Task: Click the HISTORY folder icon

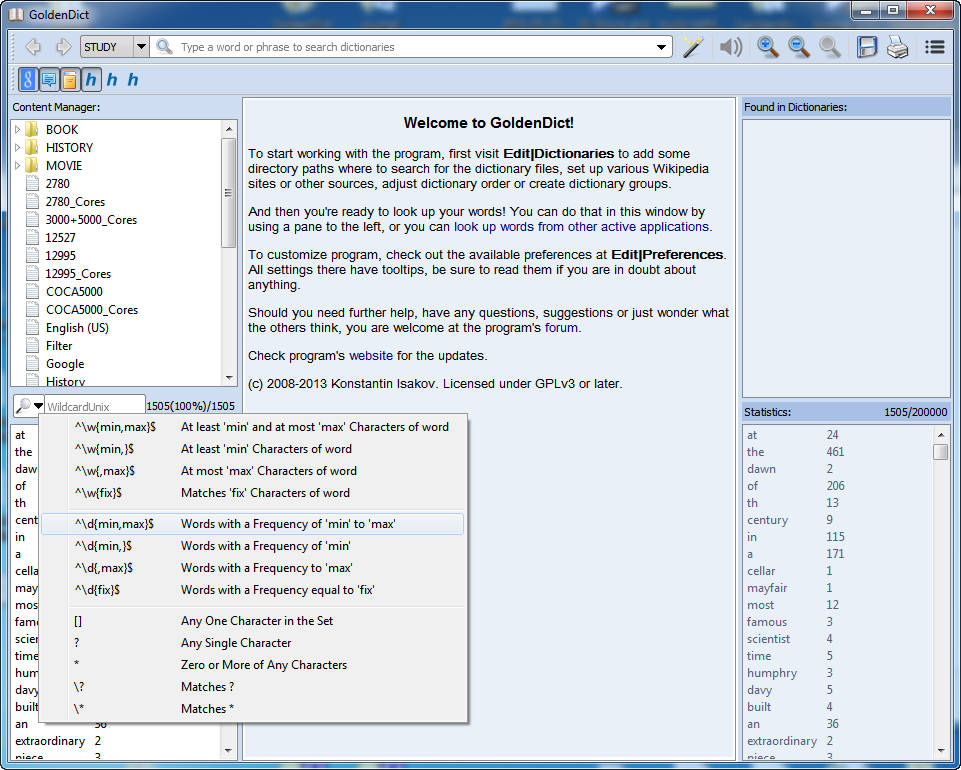Action: pos(32,147)
